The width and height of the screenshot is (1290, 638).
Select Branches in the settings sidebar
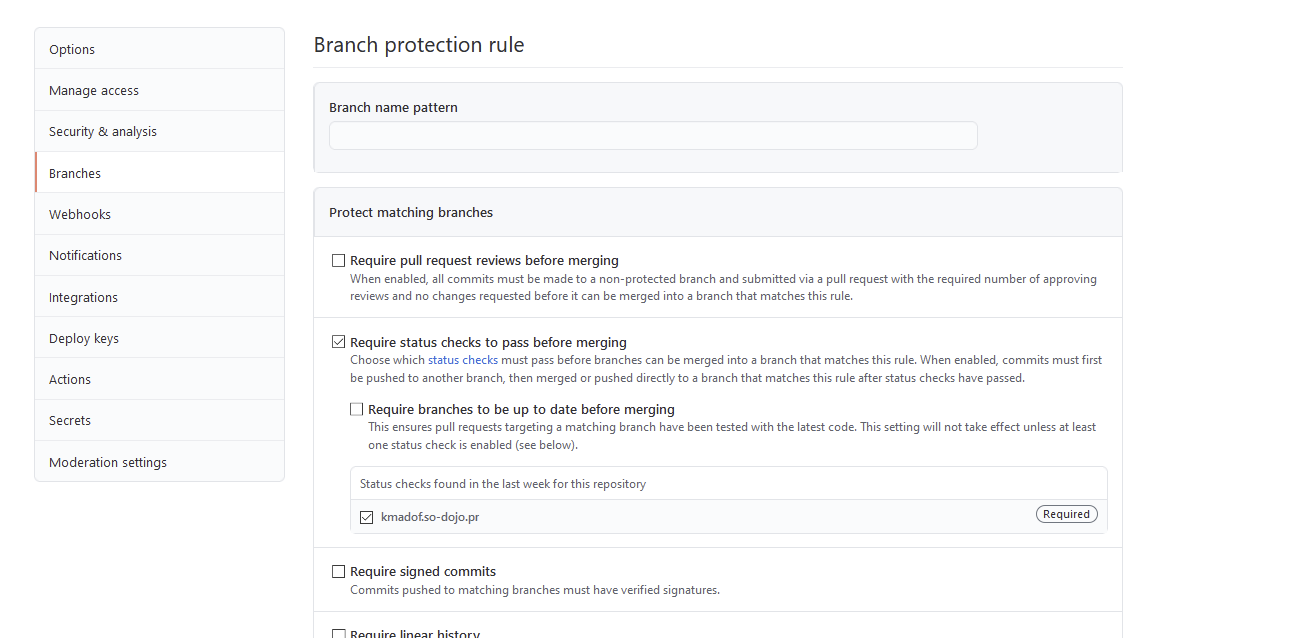pyautogui.click(x=75, y=173)
